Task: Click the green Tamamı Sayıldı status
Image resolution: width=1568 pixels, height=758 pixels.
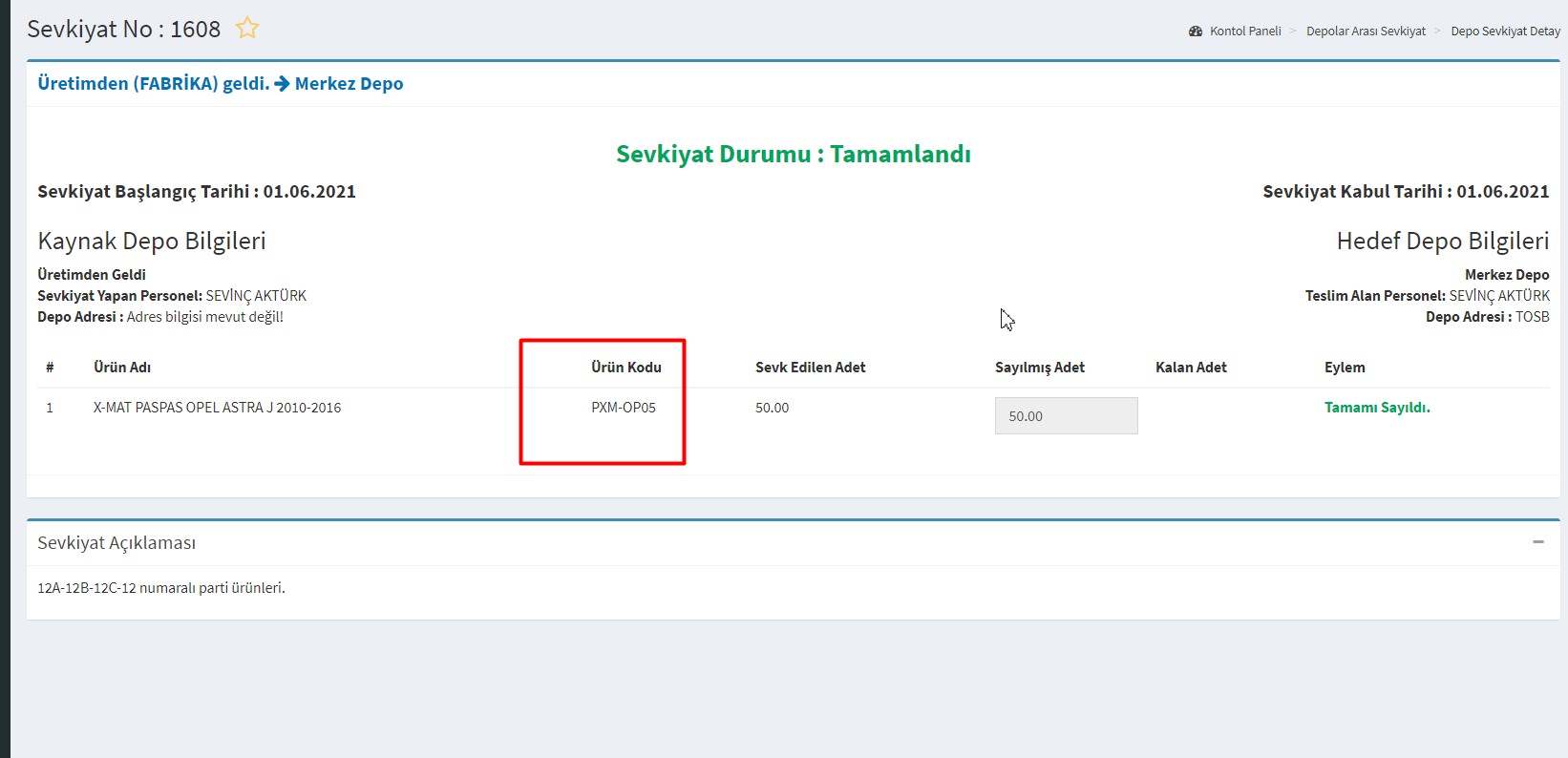Action: [1376, 408]
